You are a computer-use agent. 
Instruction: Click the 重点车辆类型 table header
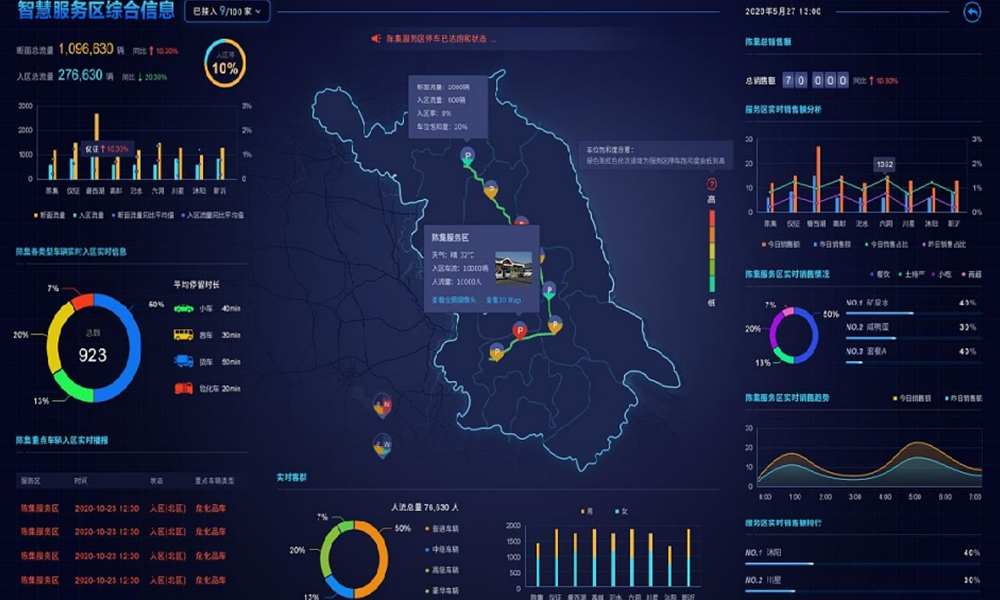214,481
